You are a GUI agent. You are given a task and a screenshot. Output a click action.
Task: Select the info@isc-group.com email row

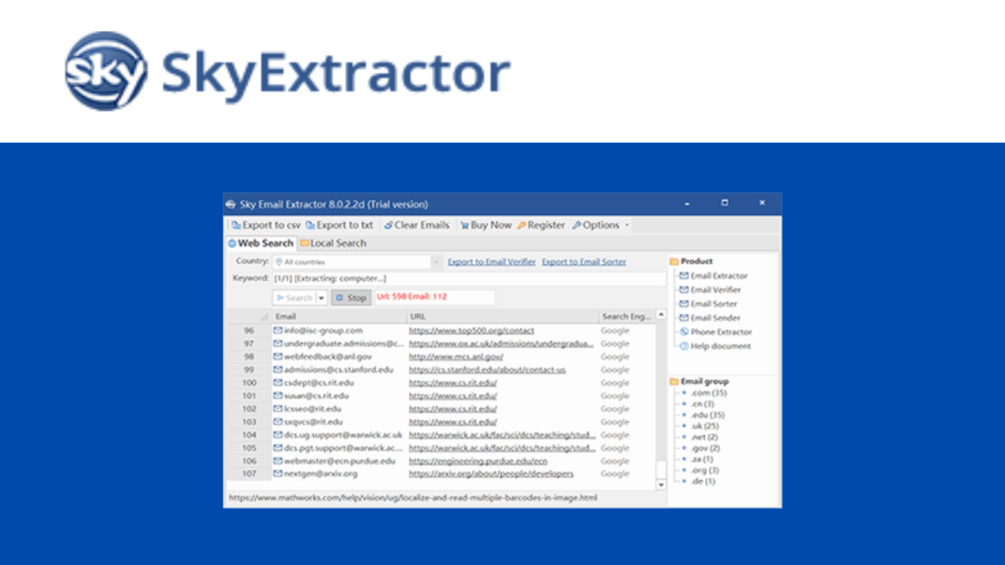click(323, 331)
